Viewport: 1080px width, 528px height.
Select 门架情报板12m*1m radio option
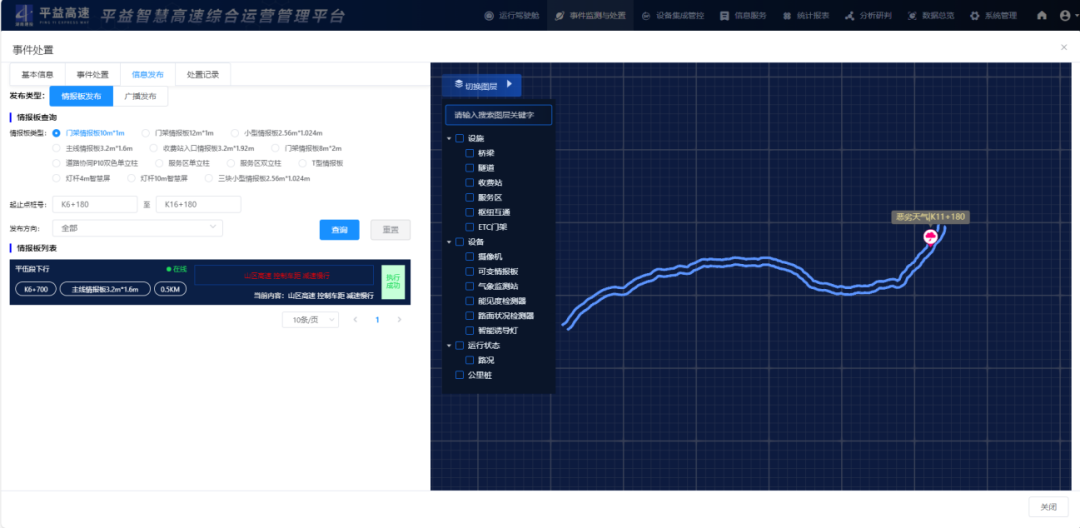point(146,132)
